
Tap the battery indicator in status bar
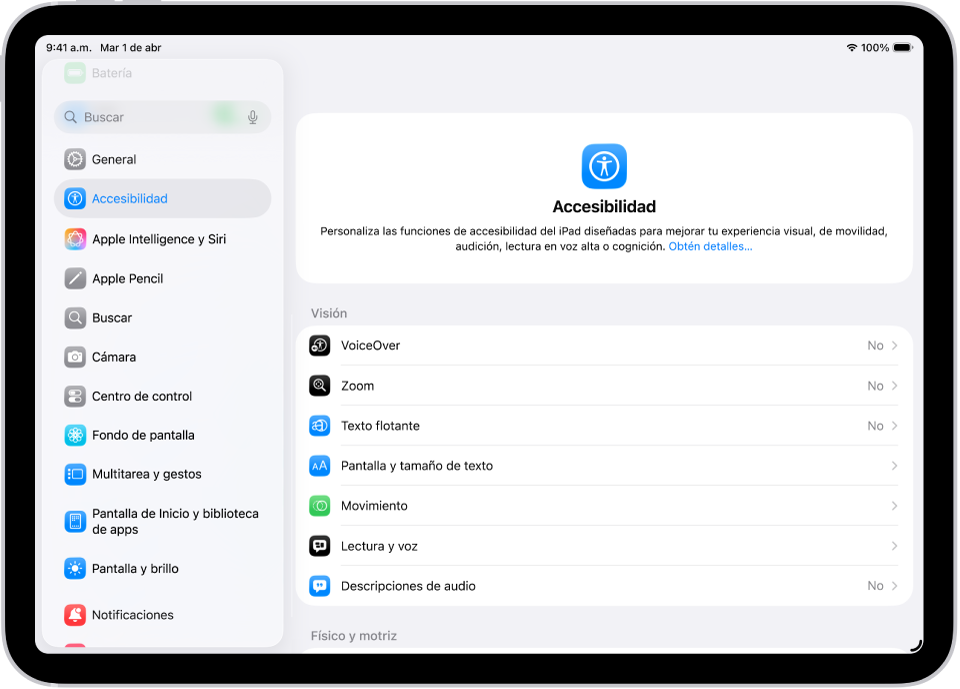(903, 46)
